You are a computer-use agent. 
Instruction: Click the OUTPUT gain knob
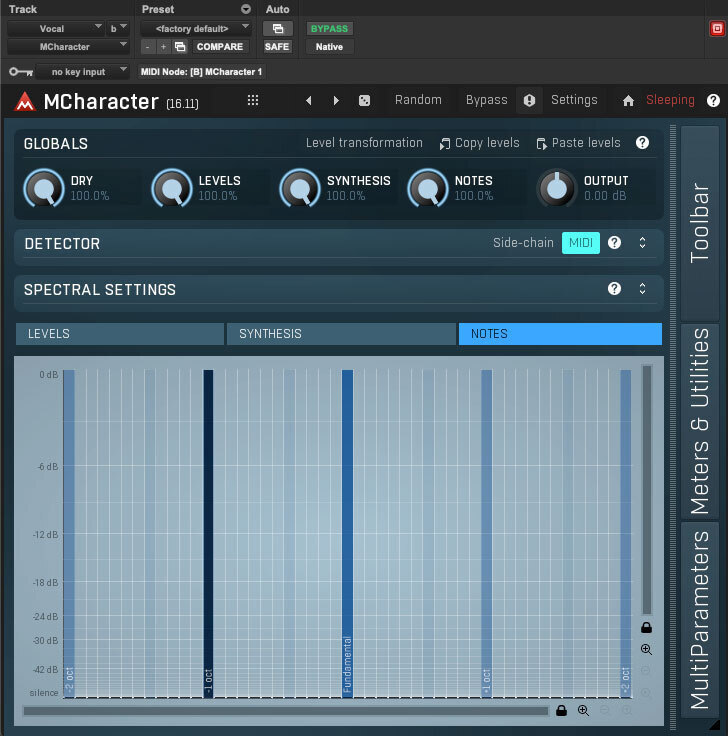(557, 189)
